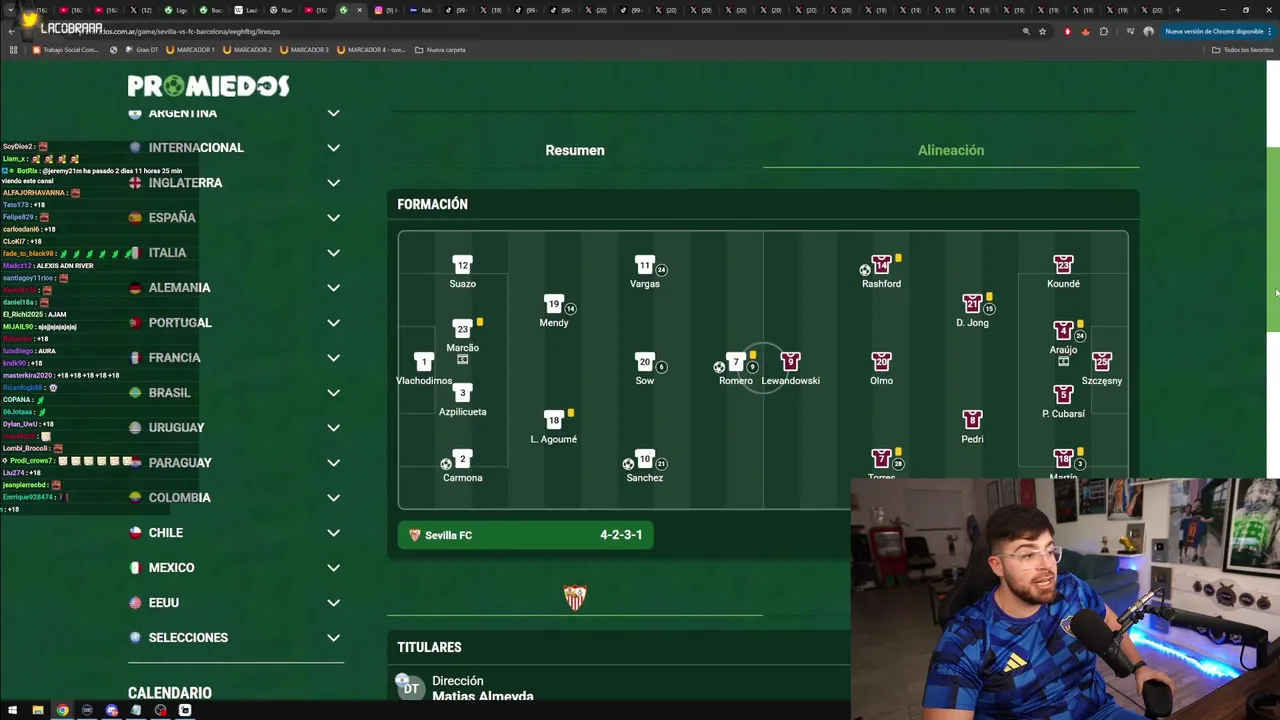Click the TITULARES section heading
This screenshot has height=720, width=1280.
[x=429, y=648]
